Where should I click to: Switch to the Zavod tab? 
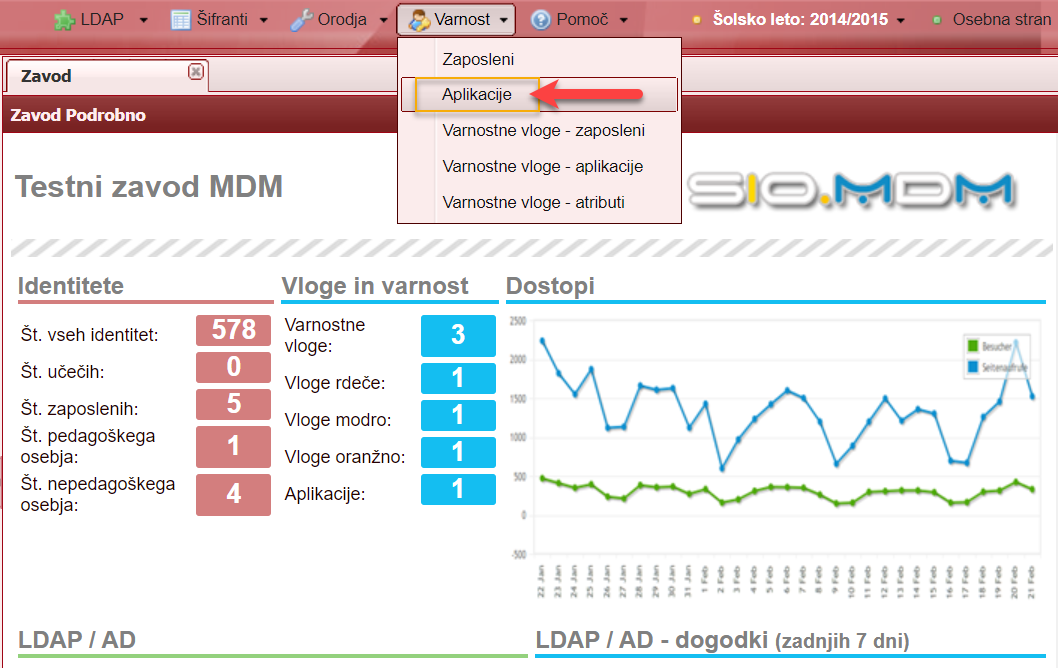(x=47, y=76)
